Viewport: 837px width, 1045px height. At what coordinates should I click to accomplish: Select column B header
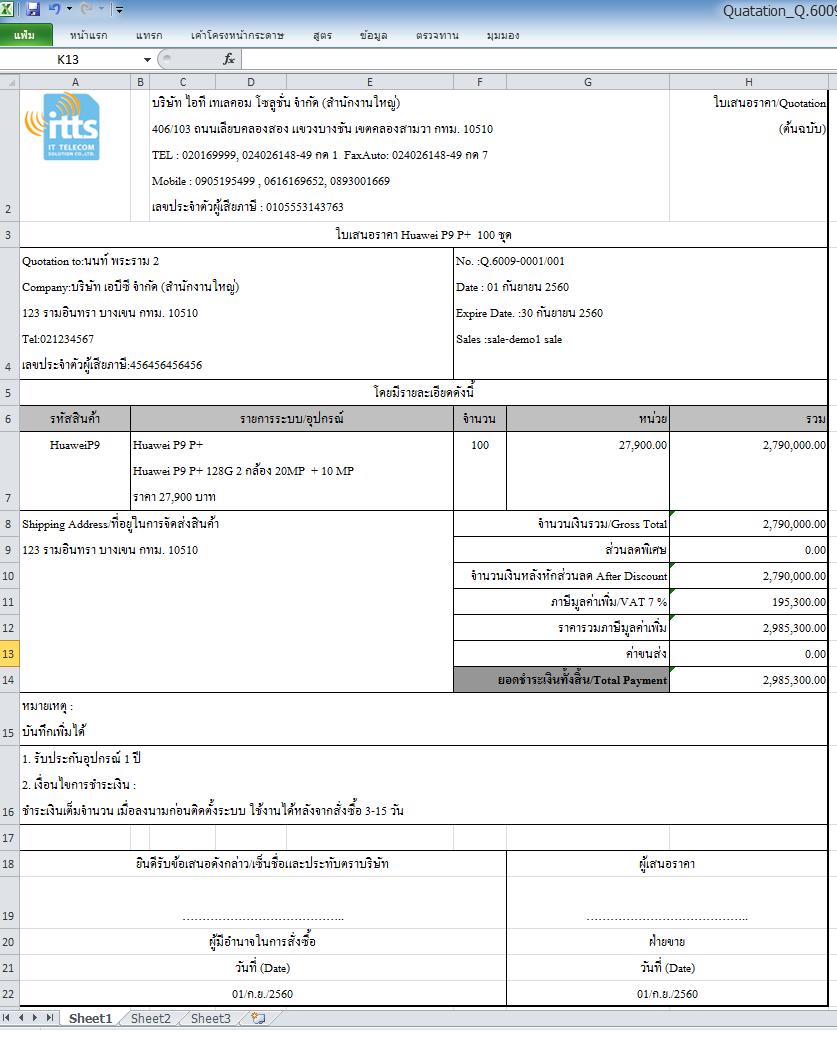[140, 82]
